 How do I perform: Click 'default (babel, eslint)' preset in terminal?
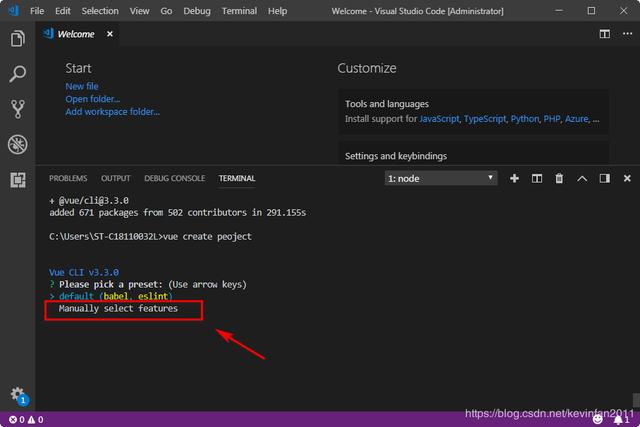116,296
